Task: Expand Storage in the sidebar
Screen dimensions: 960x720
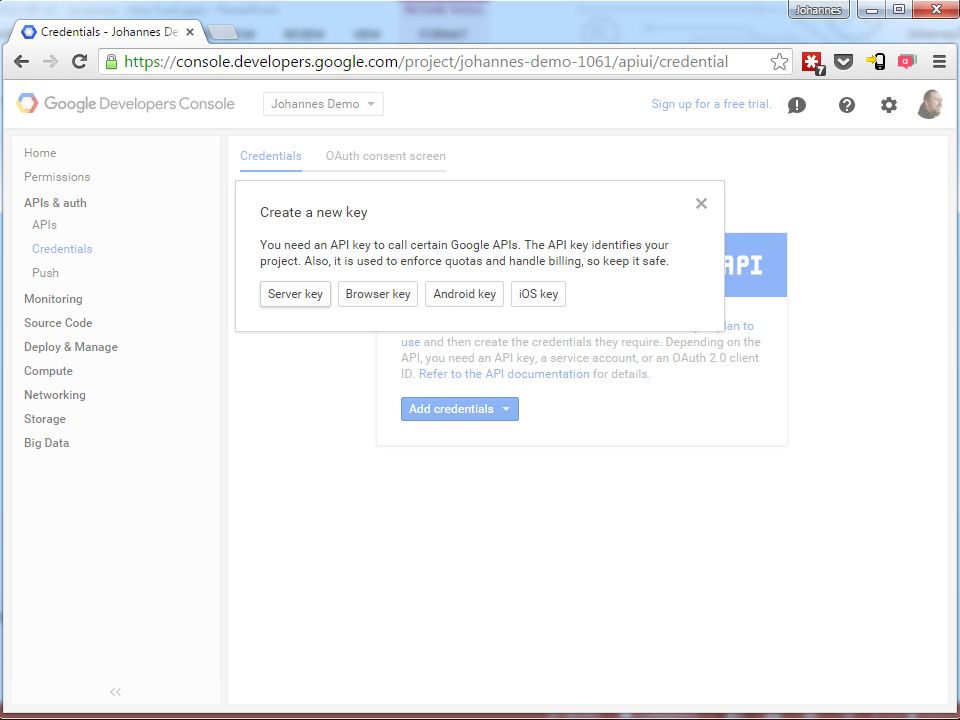Action: pos(45,419)
